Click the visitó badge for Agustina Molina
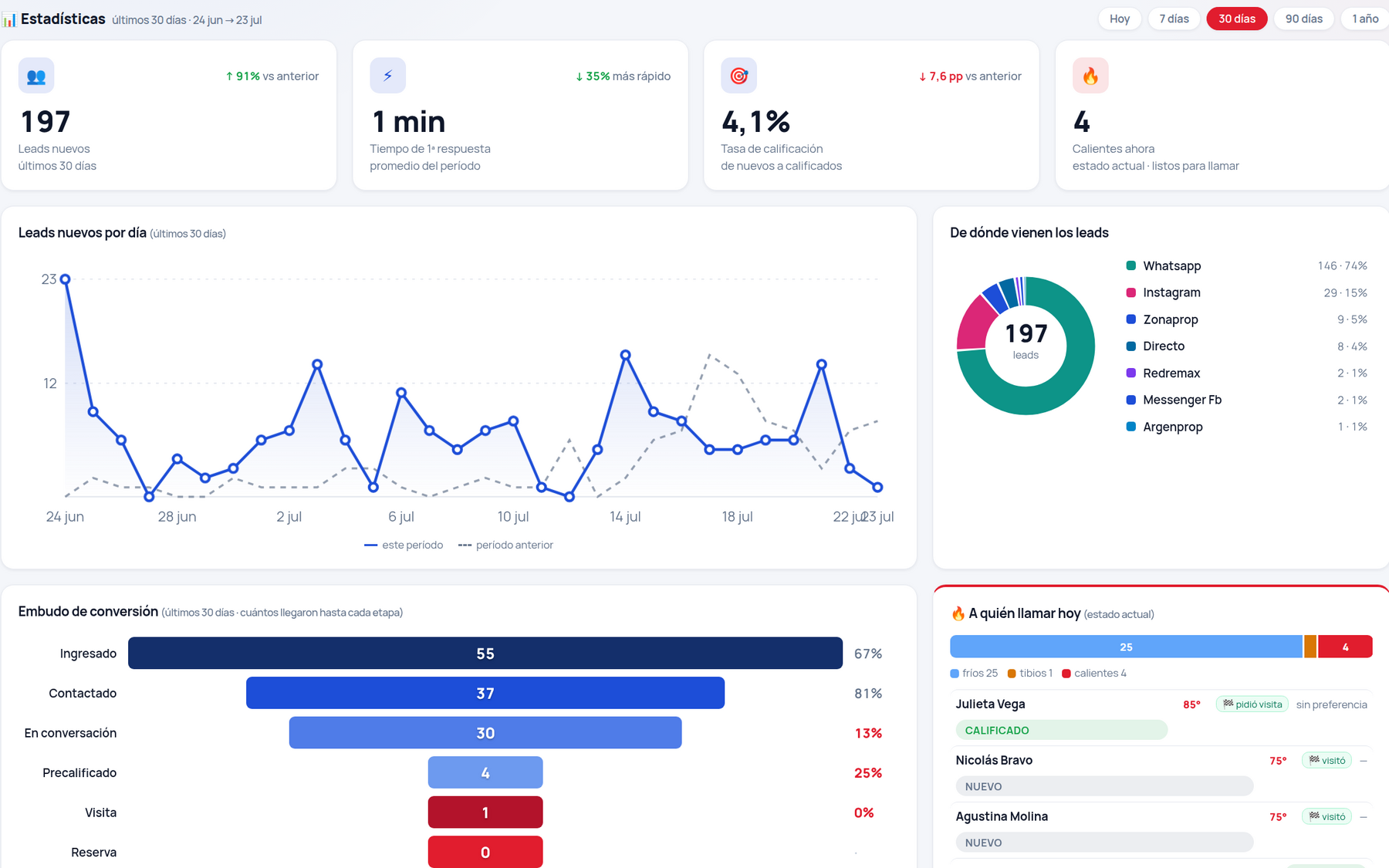 [x=1327, y=817]
